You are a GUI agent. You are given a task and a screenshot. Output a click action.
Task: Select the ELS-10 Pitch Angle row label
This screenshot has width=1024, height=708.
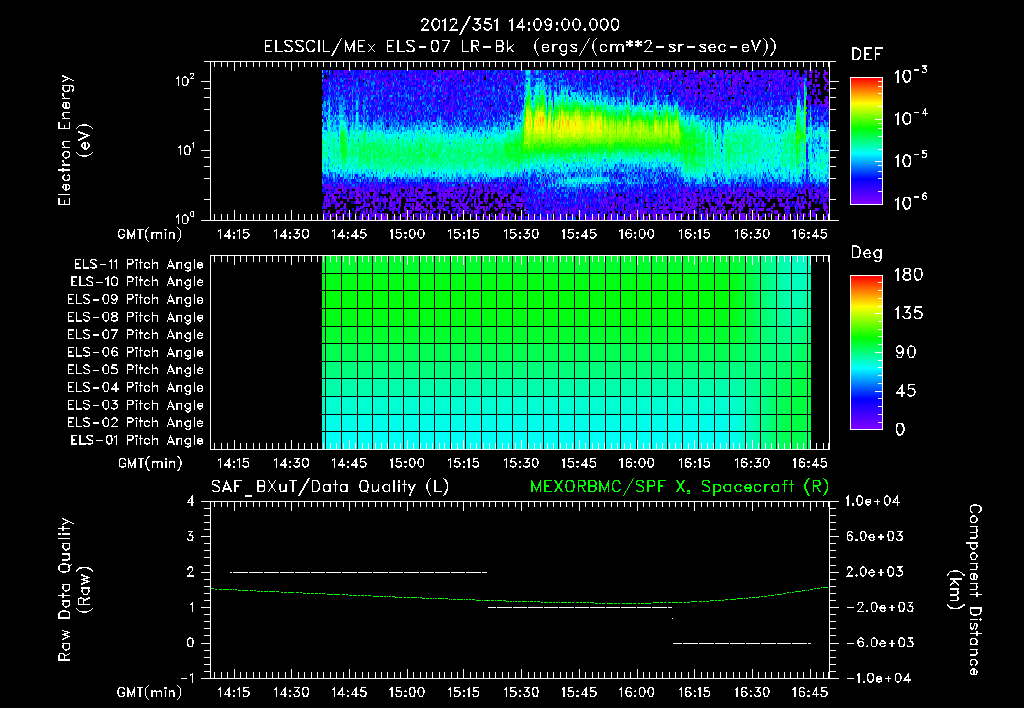(137, 282)
